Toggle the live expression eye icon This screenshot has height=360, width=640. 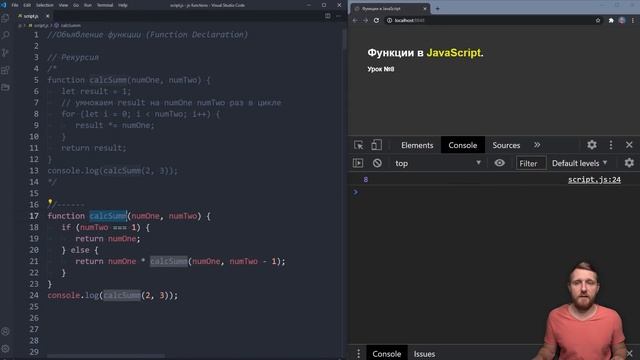[x=499, y=163]
